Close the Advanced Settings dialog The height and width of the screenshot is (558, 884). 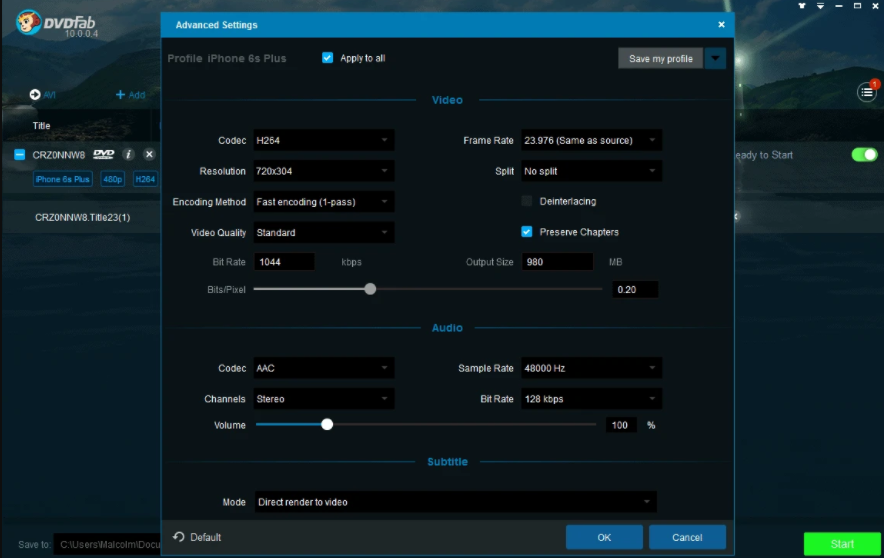pyautogui.click(x=721, y=24)
